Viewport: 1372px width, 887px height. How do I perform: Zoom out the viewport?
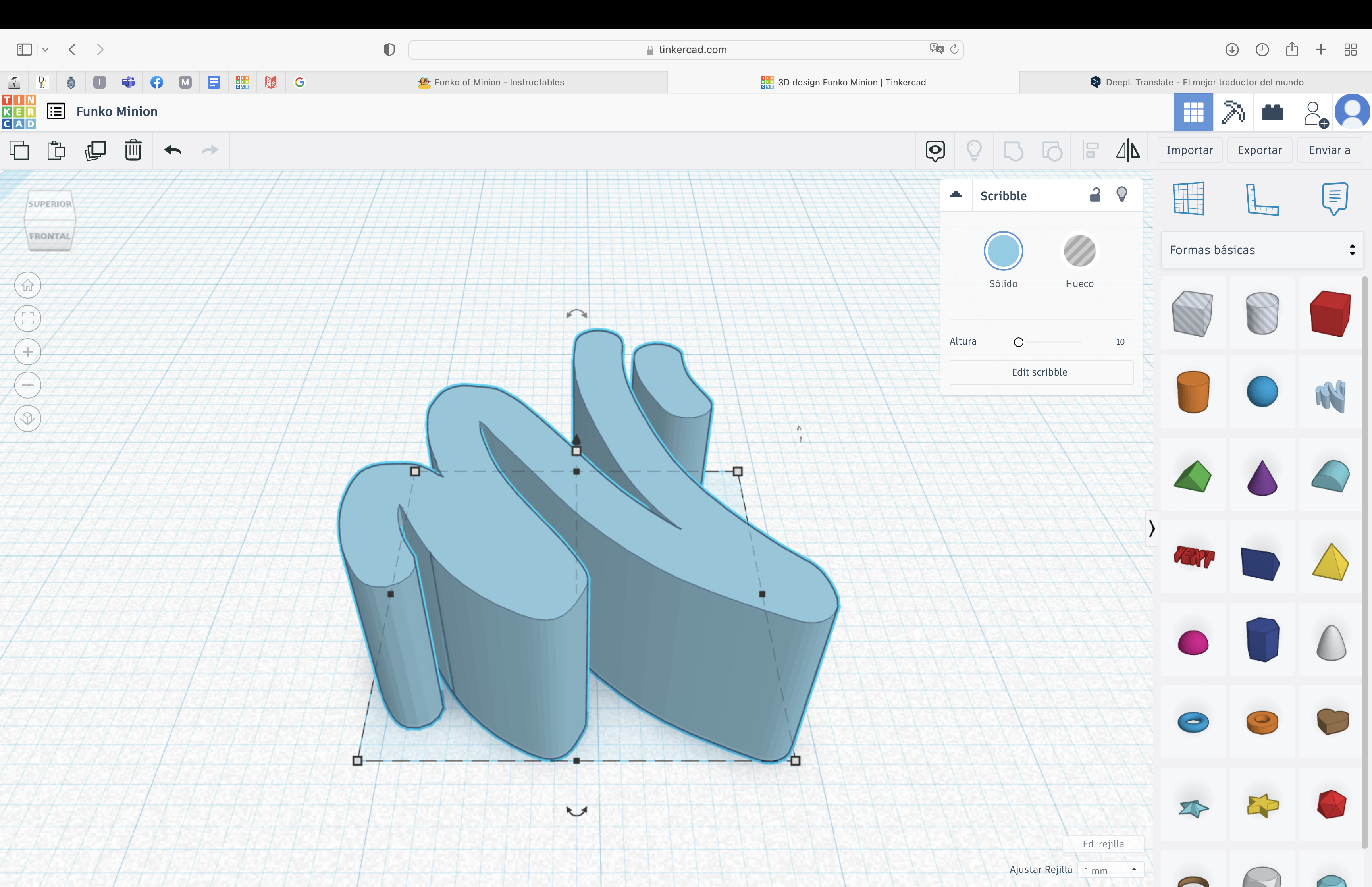pos(28,385)
